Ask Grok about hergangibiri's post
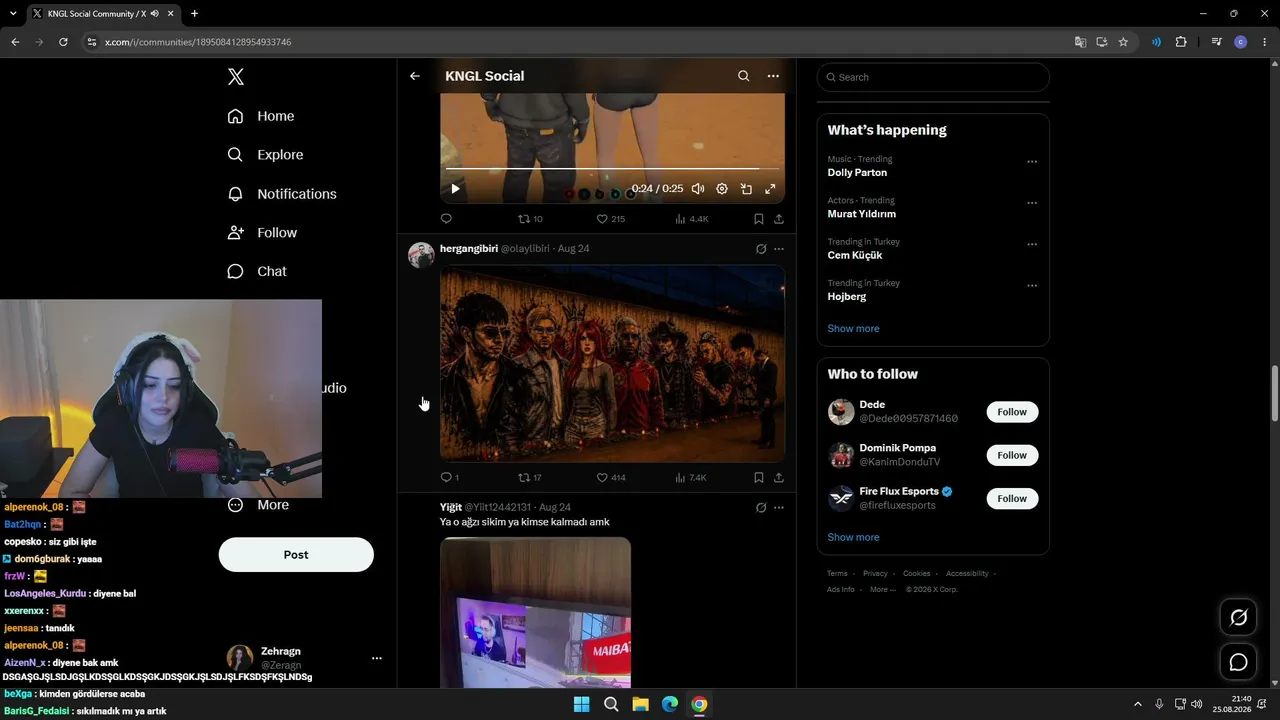 761,249
